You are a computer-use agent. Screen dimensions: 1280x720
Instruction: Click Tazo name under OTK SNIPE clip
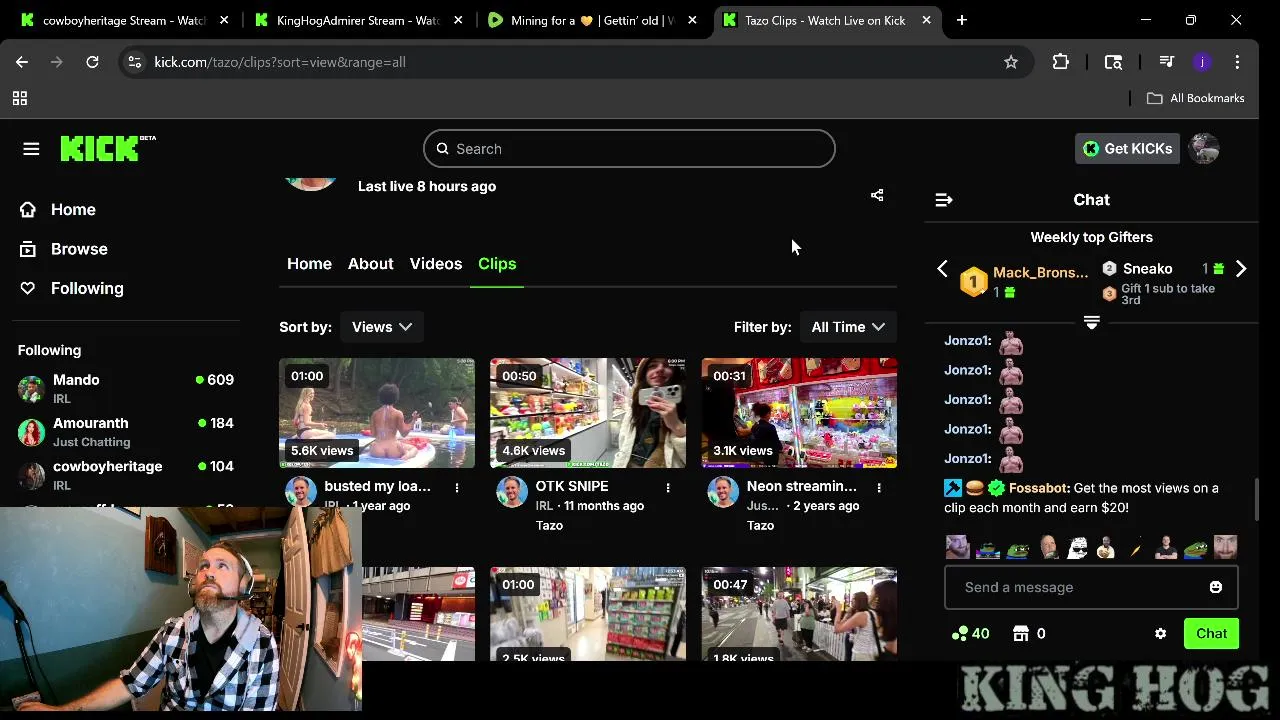549,525
